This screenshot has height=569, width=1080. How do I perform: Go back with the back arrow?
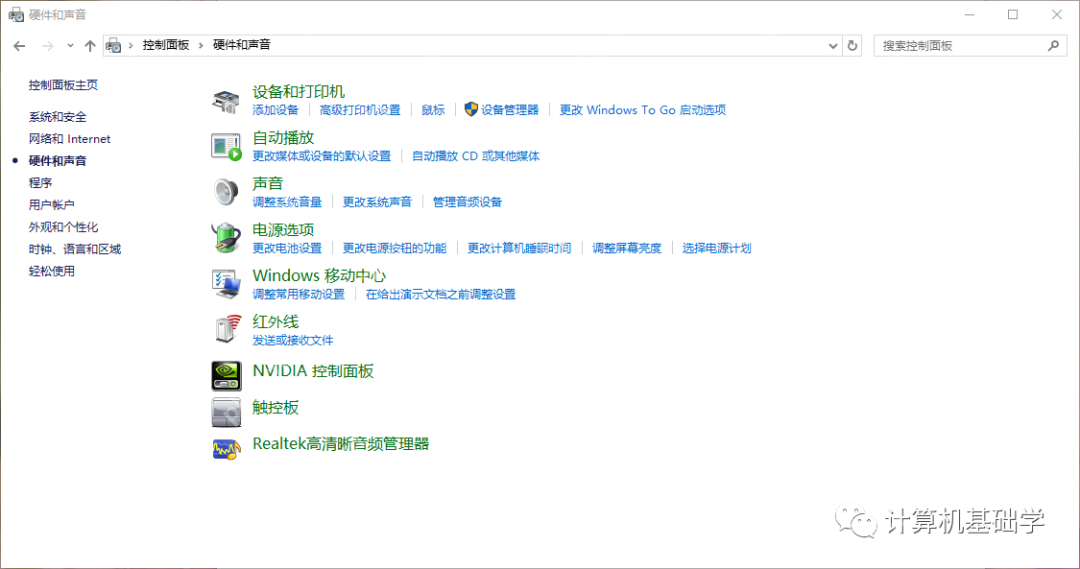(20, 46)
